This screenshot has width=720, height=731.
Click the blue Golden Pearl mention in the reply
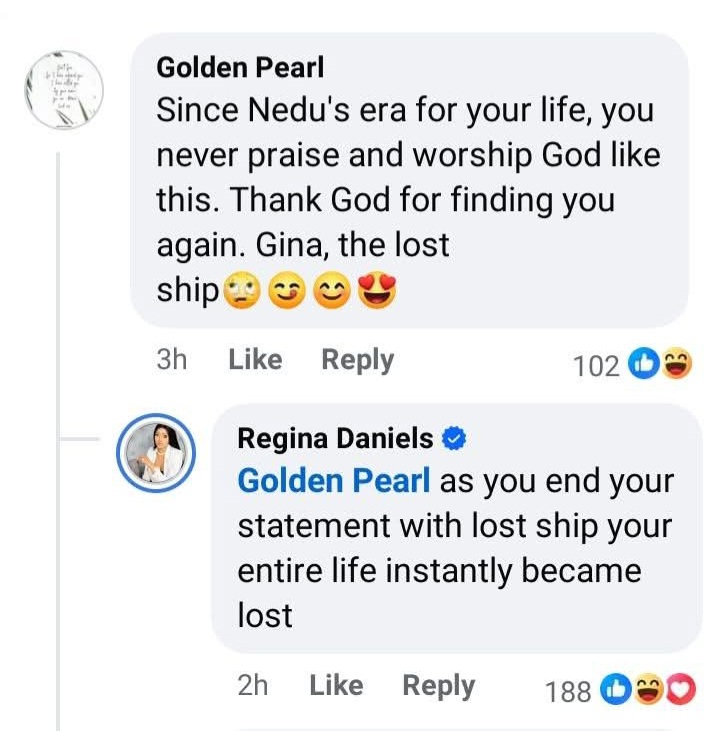[334, 481]
